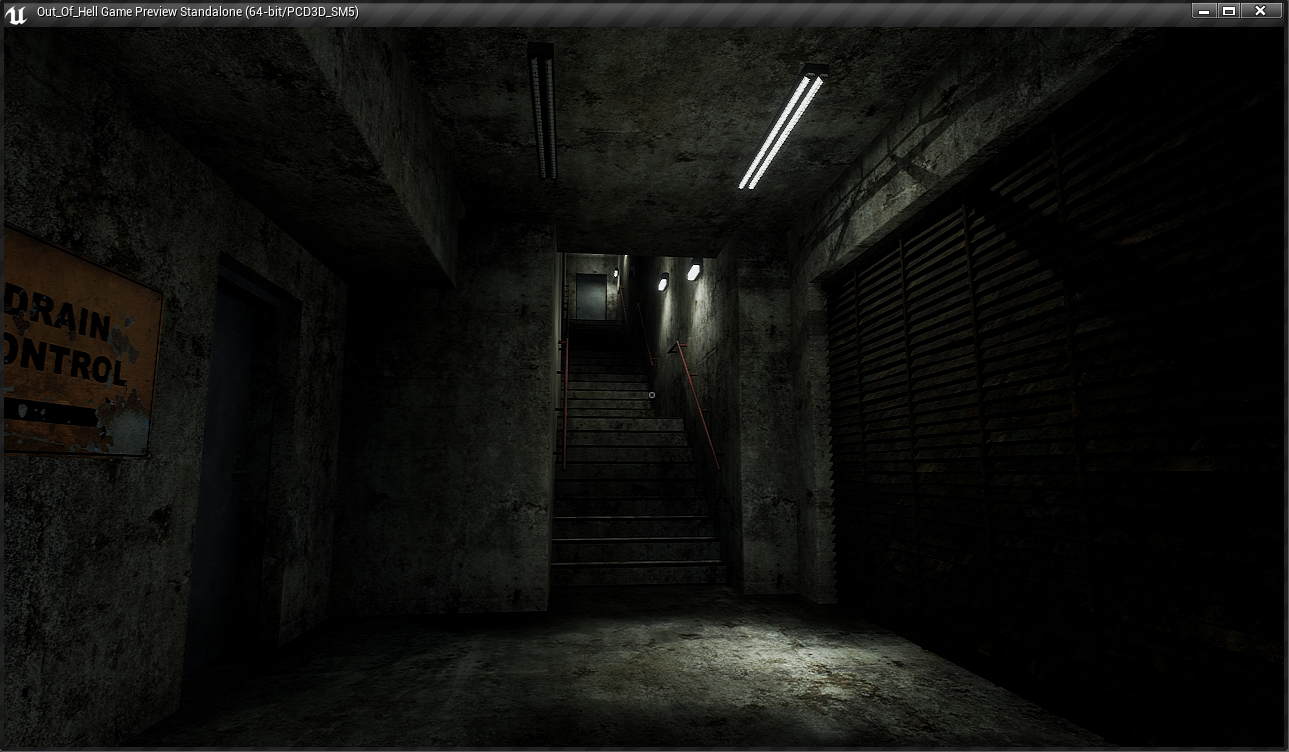Click the lit fluorescent ceiling light
The image size is (1289, 752).
tap(782, 127)
